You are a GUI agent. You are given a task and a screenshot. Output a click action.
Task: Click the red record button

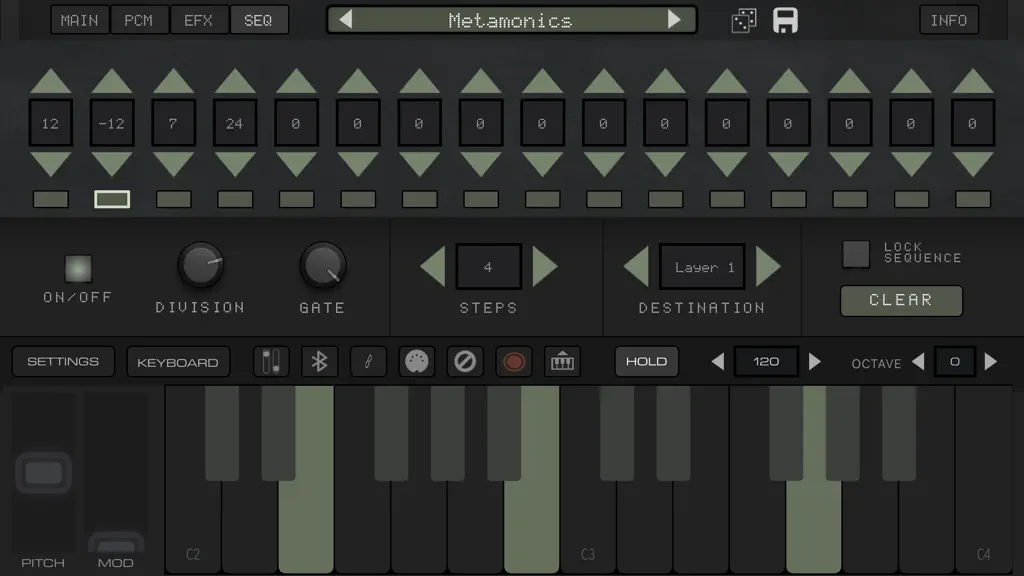[514, 361]
